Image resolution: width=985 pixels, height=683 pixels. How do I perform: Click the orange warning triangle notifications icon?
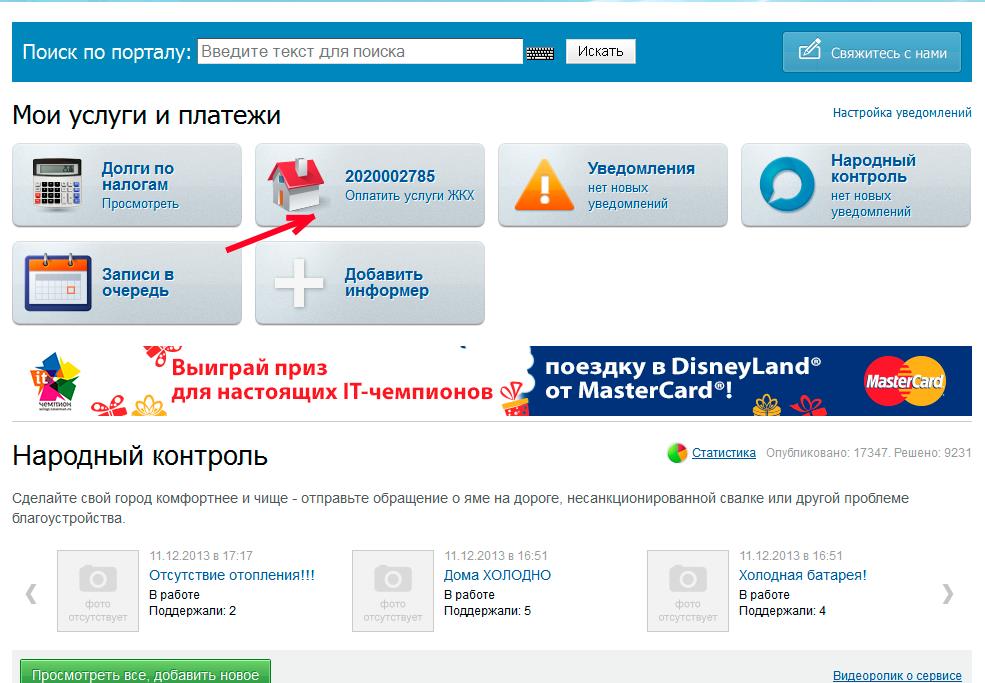click(x=543, y=186)
